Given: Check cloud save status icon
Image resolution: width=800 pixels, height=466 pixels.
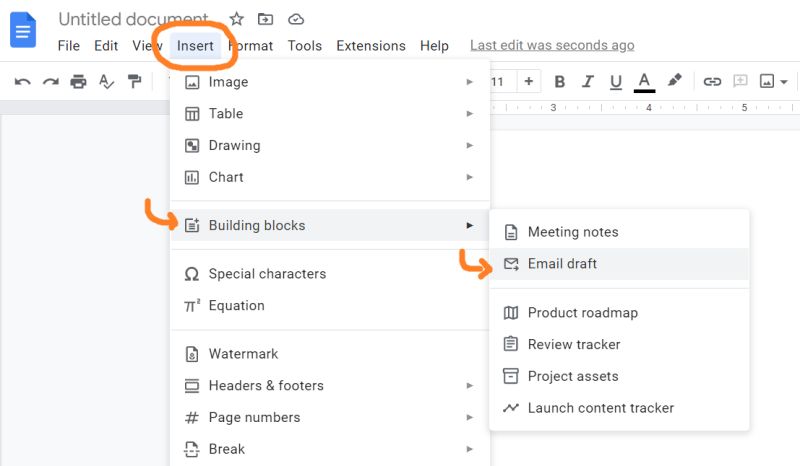Looking at the screenshot, I should pyautogui.click(x=296, y=19).
